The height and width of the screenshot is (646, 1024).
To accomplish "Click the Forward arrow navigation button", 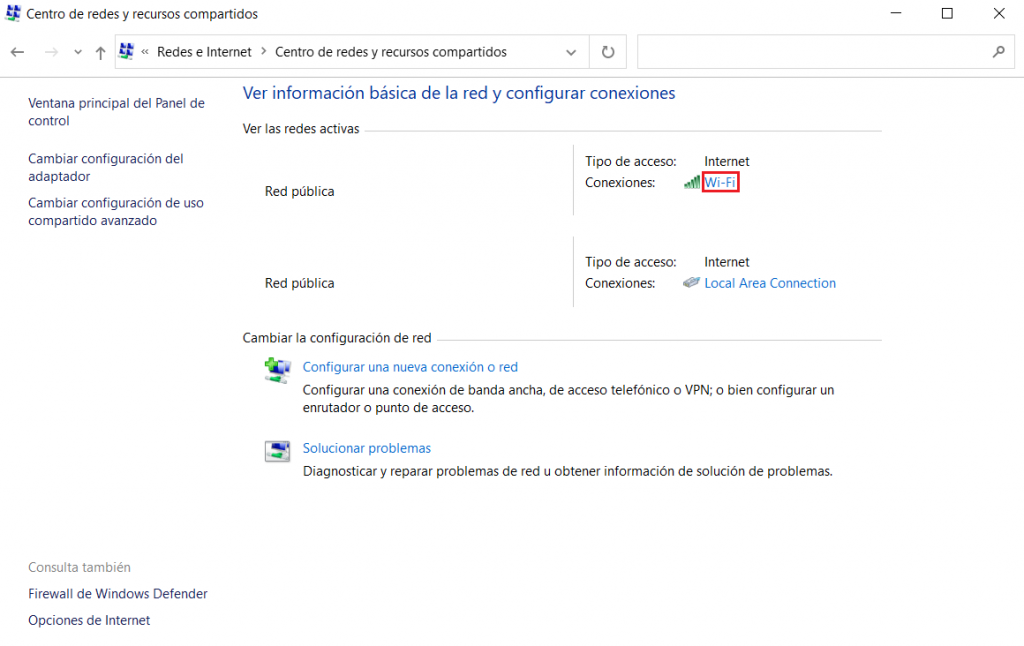I will click(x=51, y=52).
